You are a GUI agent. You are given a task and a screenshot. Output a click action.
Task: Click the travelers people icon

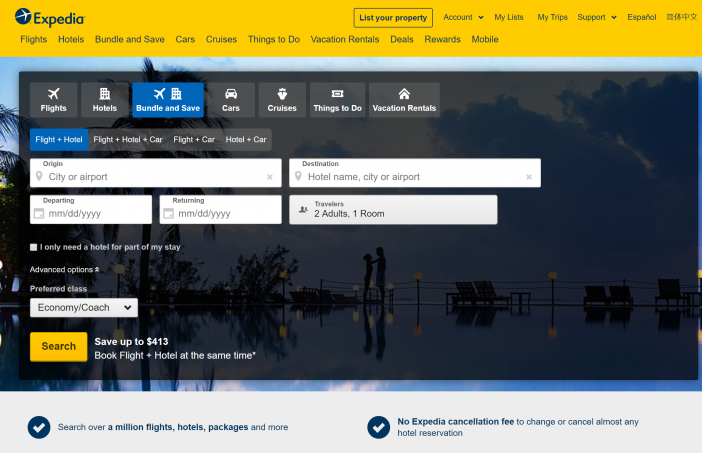click(304, 209)
